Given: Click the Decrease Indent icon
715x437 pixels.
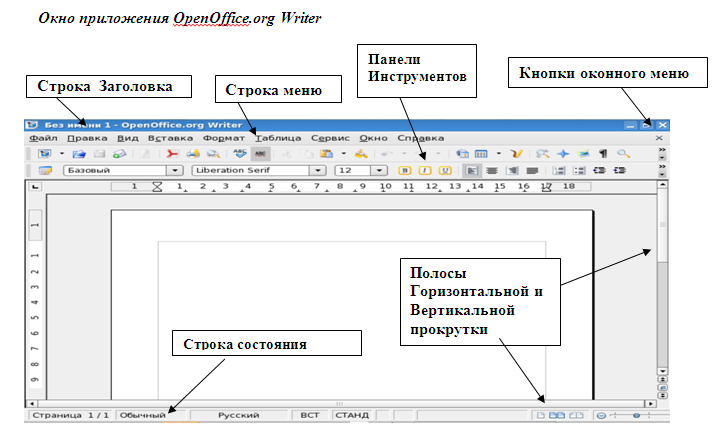Looking at the screenshot, I should pos(599,170).
